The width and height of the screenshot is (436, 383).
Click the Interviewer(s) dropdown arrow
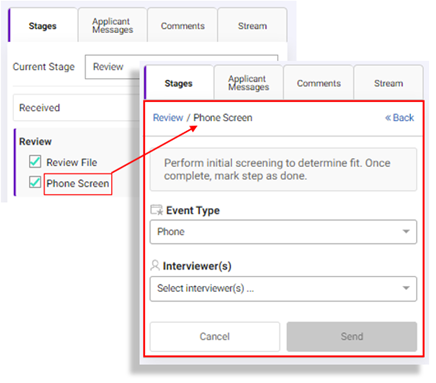406,288
